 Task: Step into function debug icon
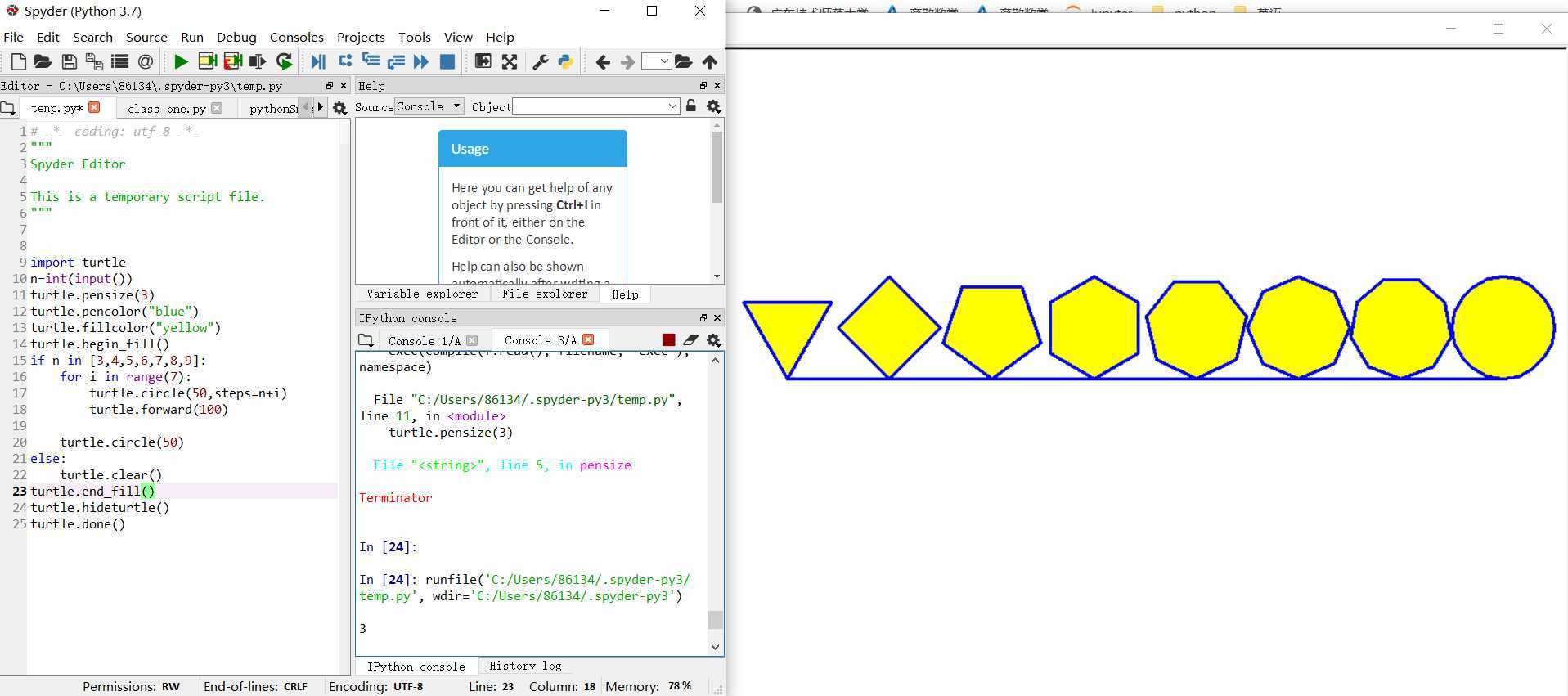pyautogui.click(x=371, y=61)
